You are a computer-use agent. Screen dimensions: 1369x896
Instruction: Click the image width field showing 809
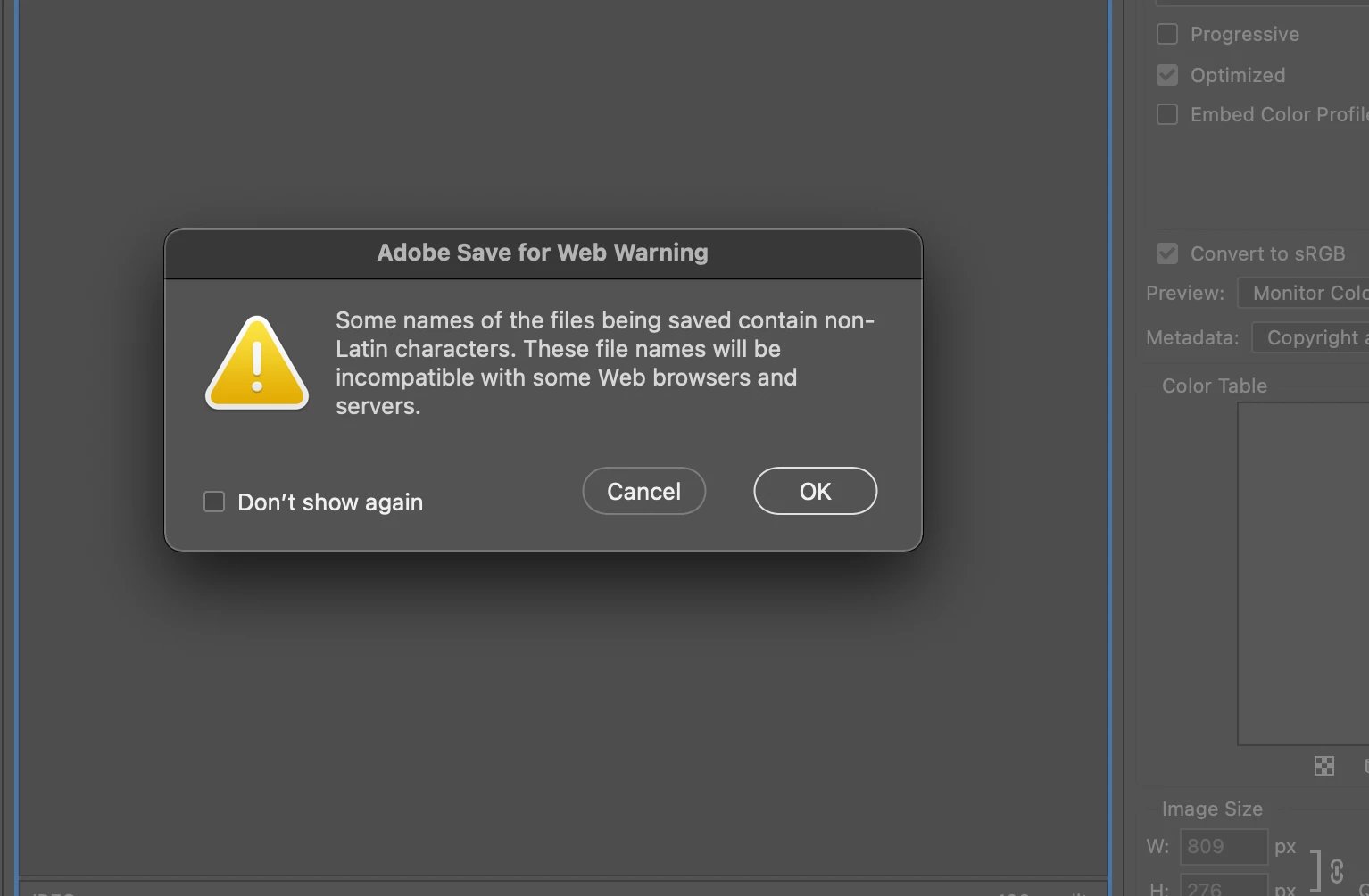coord(1224,846)
